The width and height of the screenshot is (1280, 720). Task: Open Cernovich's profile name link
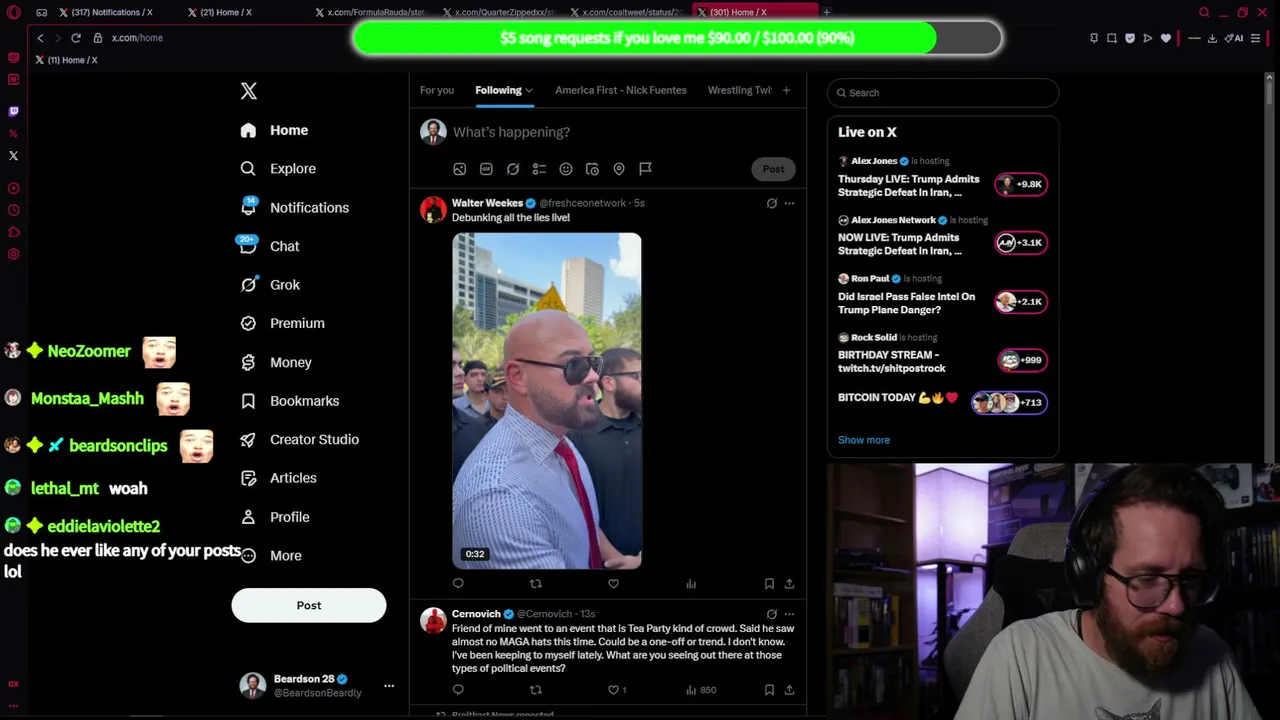pyautogui.click(x=476, y=614)
